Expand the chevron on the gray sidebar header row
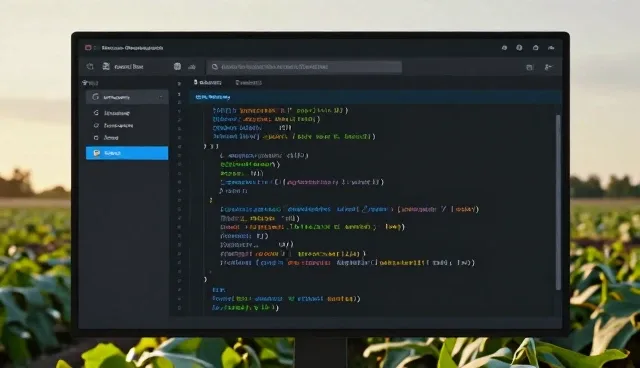This screenshot has width=640, height=368. tap(161, 97)
